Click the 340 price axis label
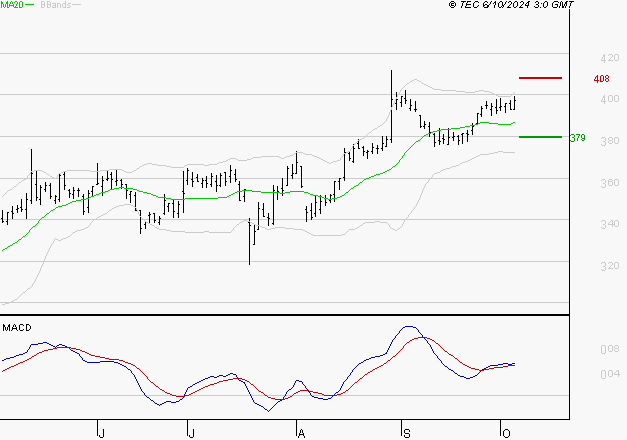The height and width of the screenshot is (440, 627). [x=610, y=224]
